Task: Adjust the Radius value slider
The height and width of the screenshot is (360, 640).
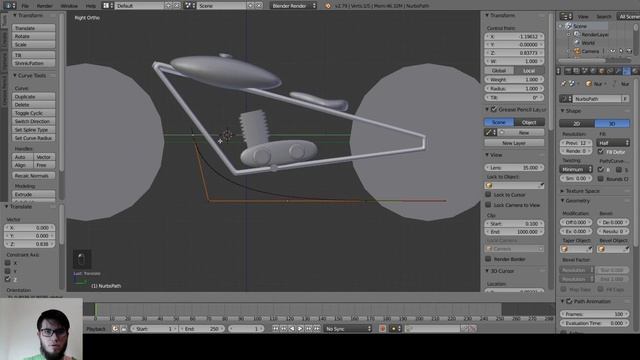Action: coord(514,89)
